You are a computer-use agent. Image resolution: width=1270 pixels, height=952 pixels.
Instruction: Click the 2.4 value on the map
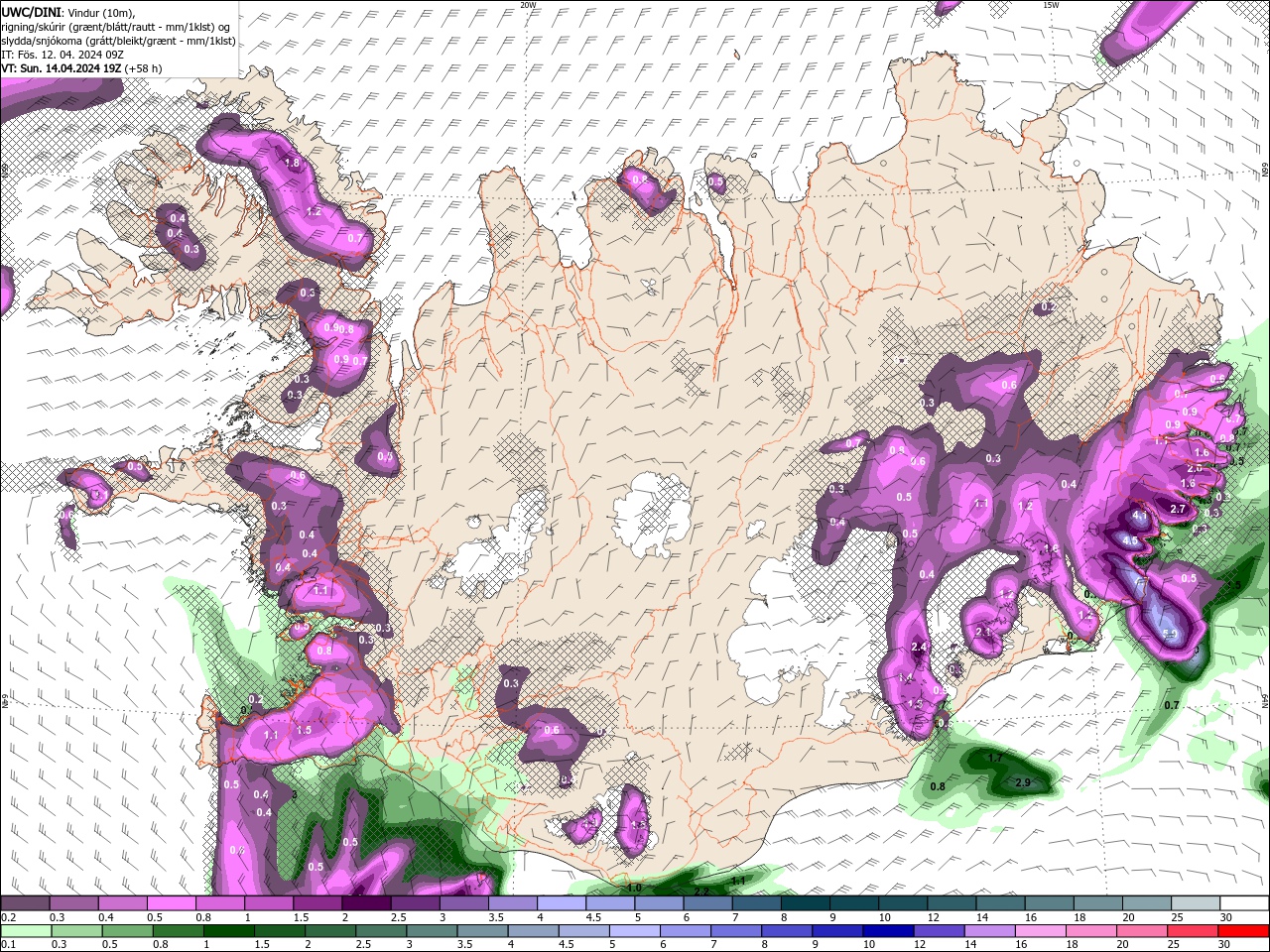pyautogui.click(x=919, y=648)
